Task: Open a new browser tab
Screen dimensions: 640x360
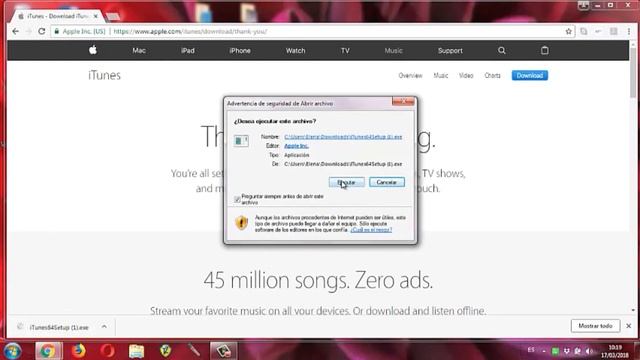Action: tap(113, 17)
